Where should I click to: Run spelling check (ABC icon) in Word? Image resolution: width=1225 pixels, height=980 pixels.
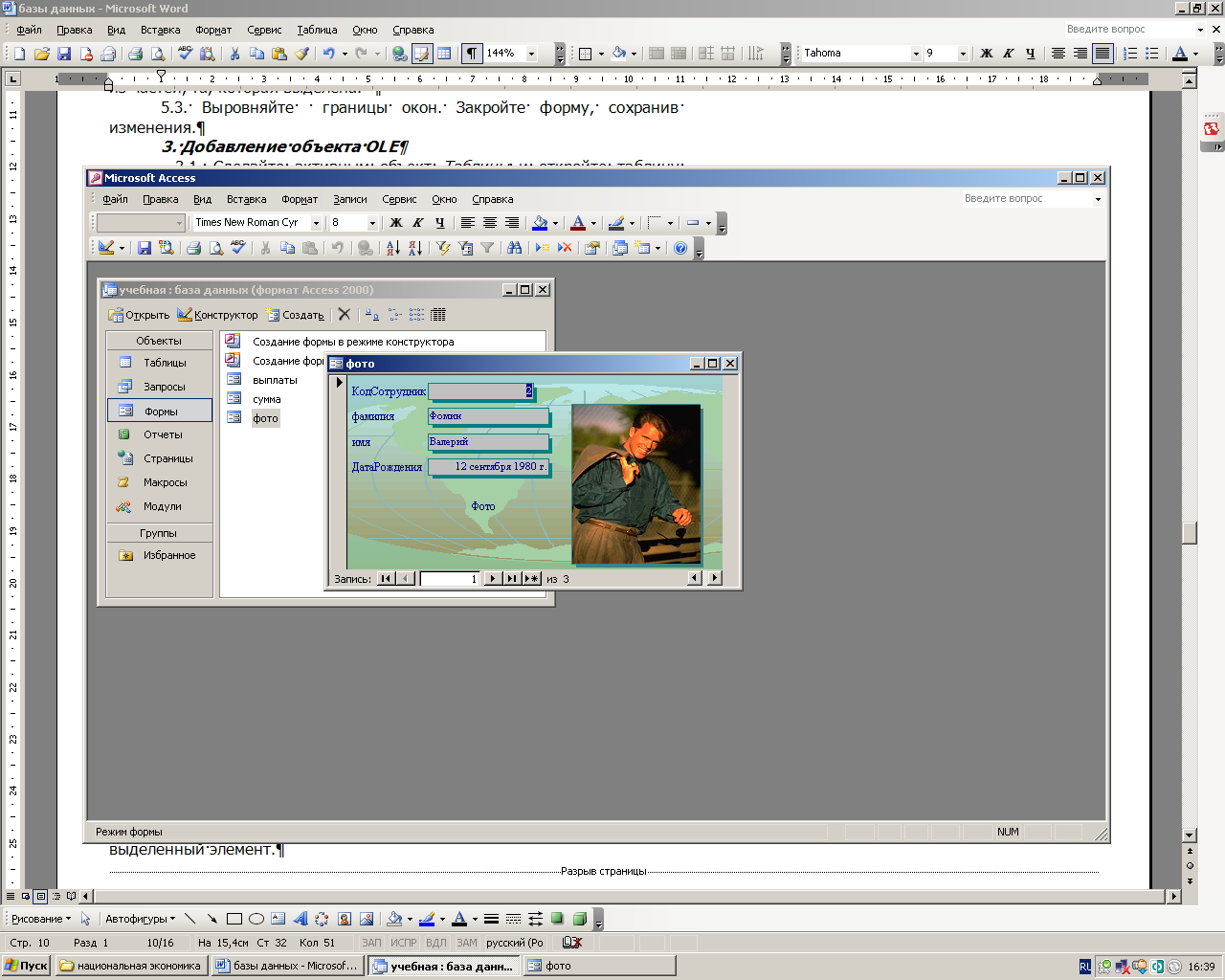pyautogui.click(x=186, y=54)
